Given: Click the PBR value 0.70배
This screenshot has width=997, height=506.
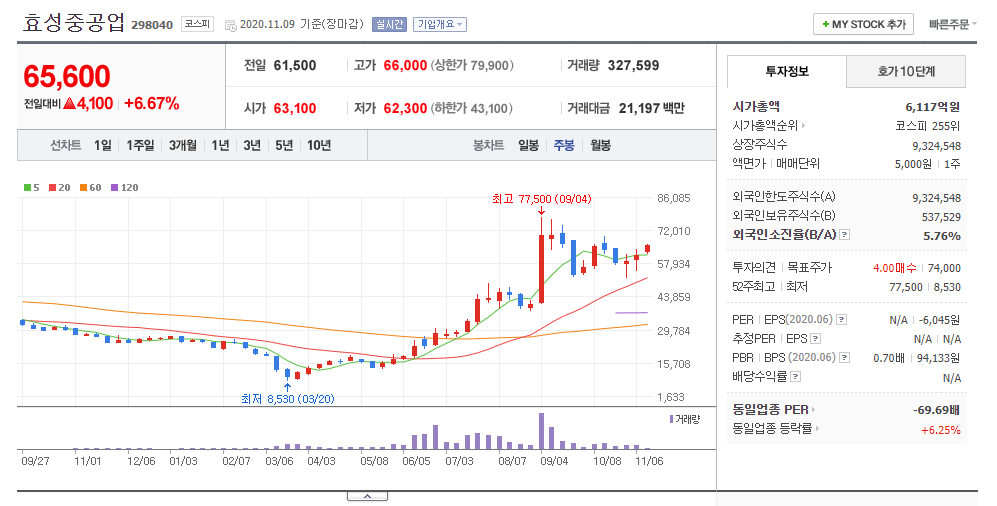Looking at the screenshot, I should pyautogui.click(x=889, y=359).
